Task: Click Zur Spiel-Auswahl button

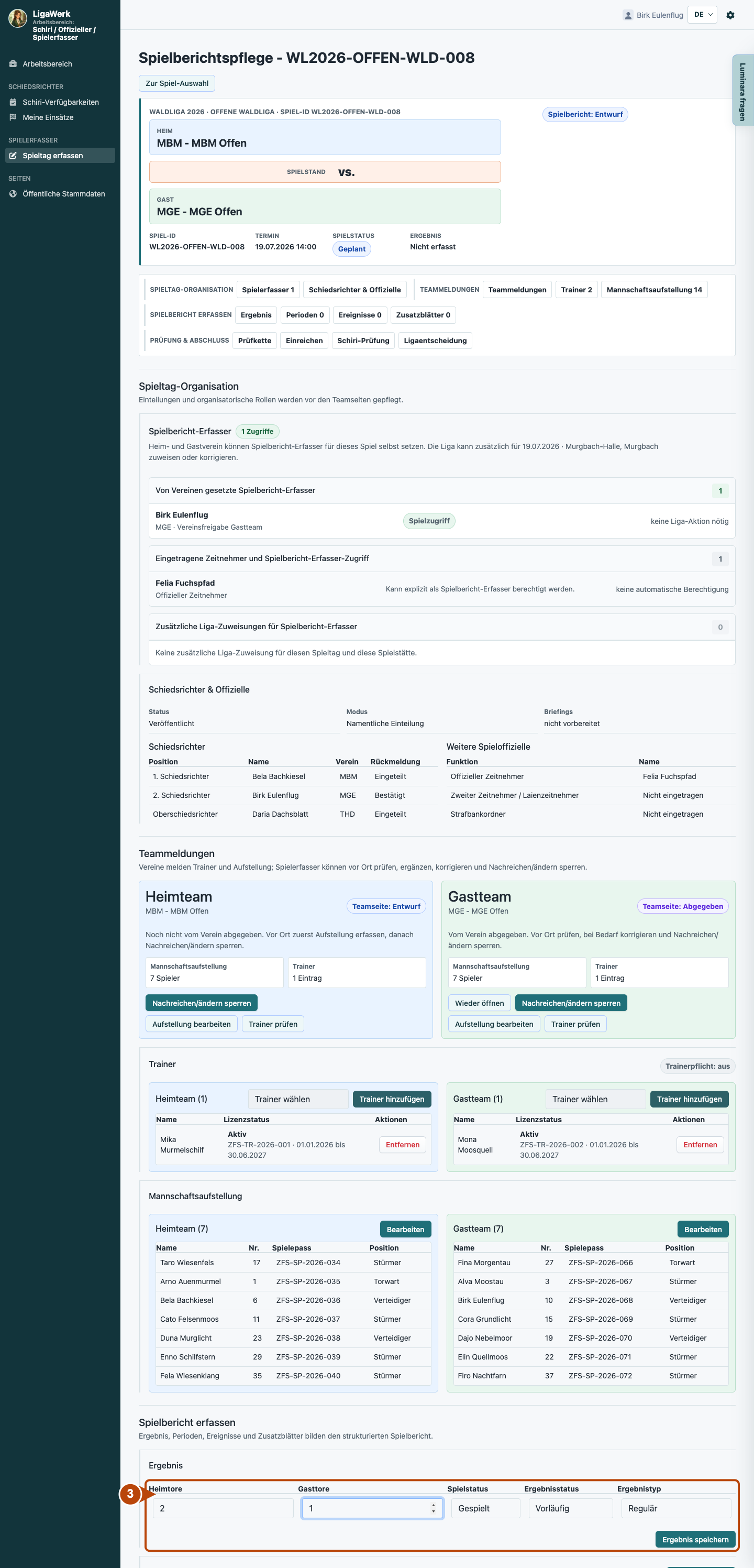Action: tap(177, 83)
